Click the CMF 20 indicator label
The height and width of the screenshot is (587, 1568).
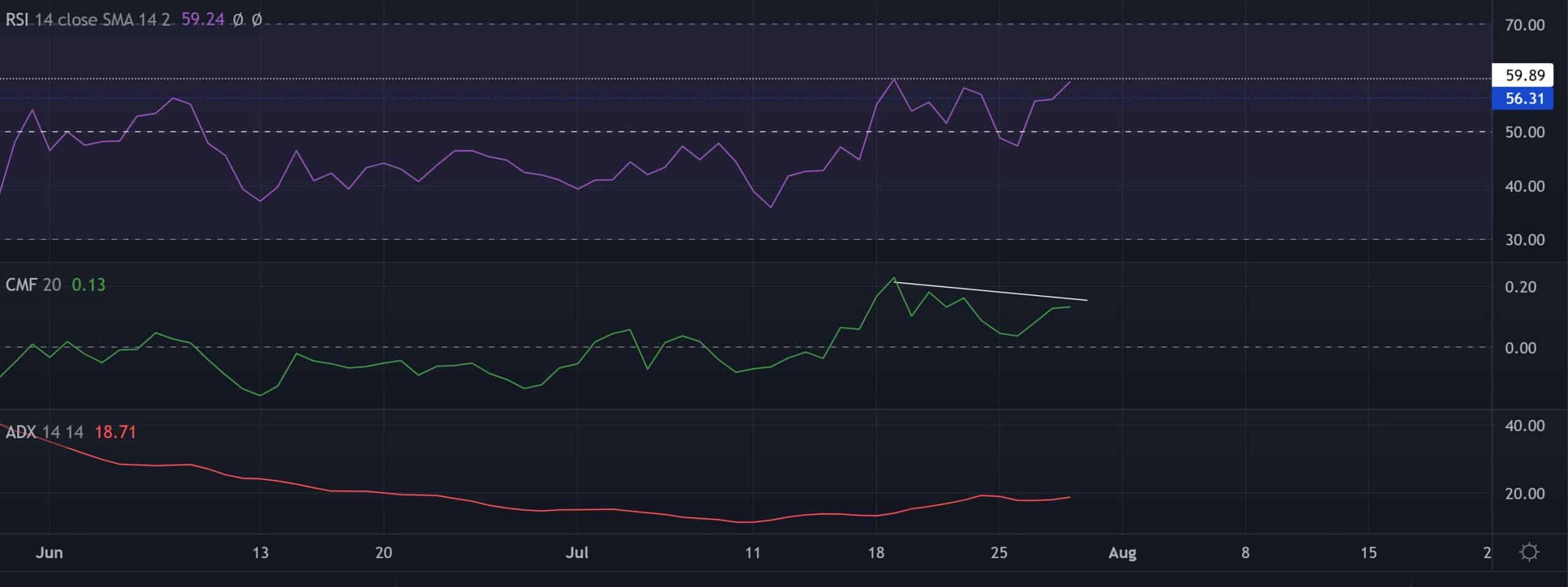point(33,285)
